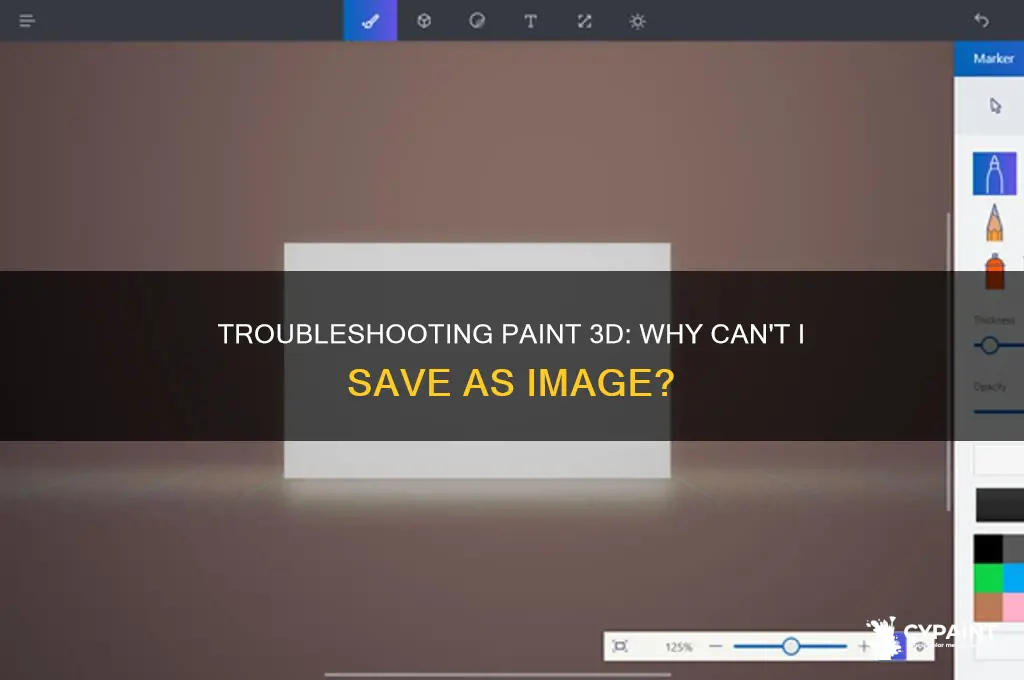Open the current dark color swatch
The width and height of the screenshot is (1024, 680).
point(1000,504)
